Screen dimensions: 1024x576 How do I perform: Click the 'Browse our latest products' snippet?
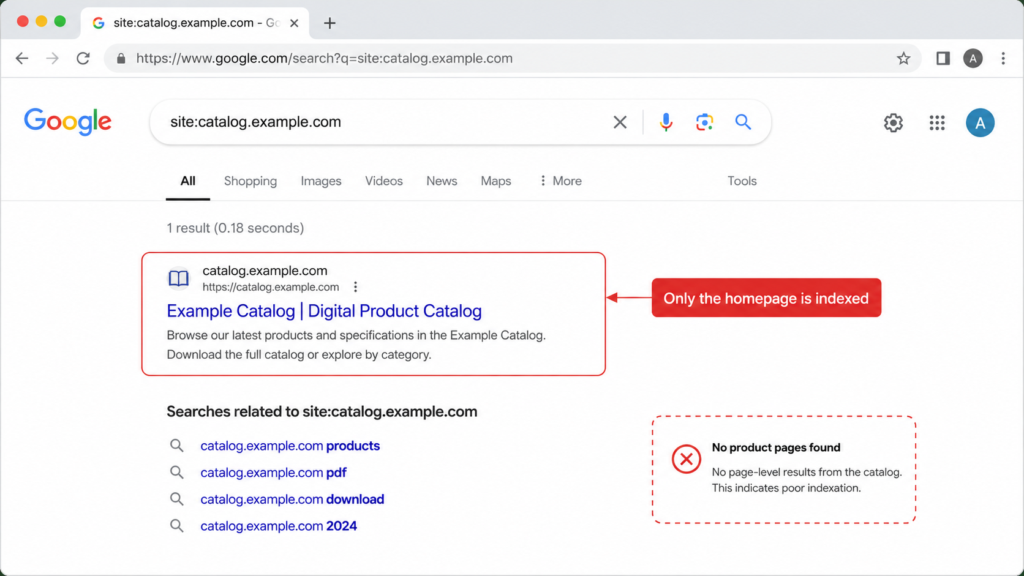click(x=356, y=345)
